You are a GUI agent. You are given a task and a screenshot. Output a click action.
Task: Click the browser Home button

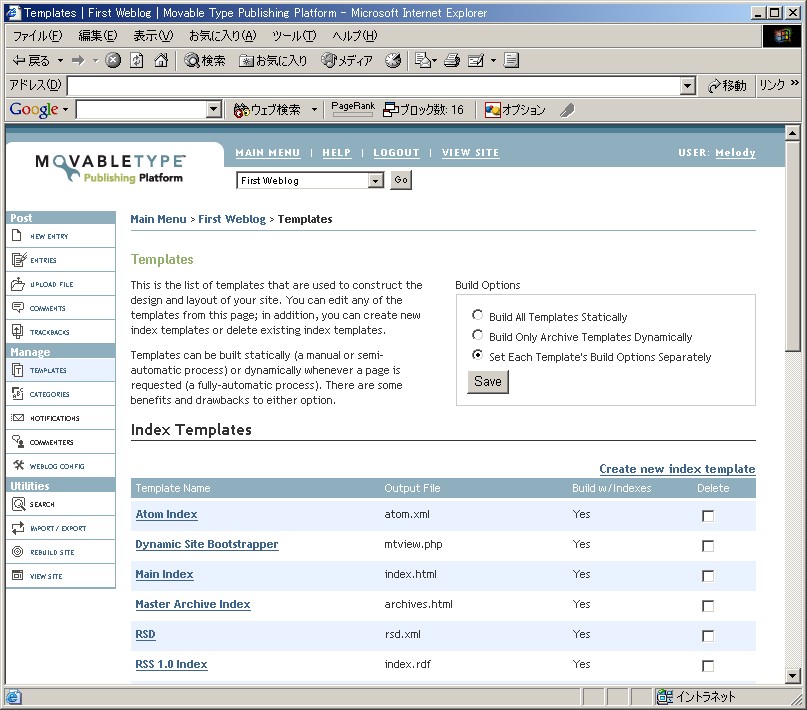click(161, 60)
